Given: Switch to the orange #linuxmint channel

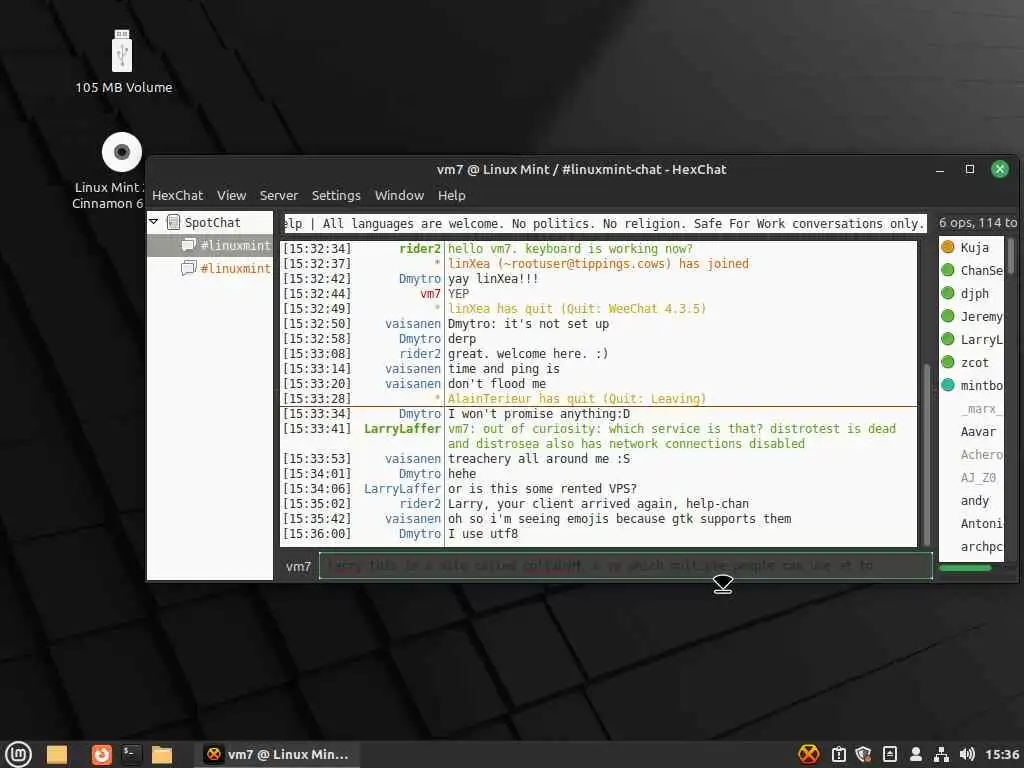Looking at the screenshot, I should 210,268.
